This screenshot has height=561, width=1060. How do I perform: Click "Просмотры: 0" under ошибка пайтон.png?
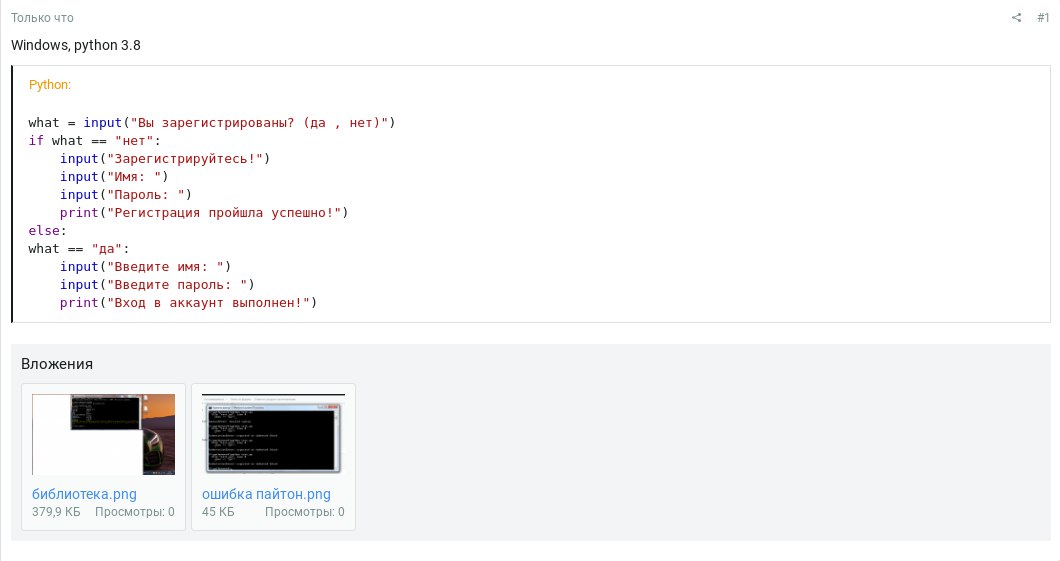(x=304, y=512)
